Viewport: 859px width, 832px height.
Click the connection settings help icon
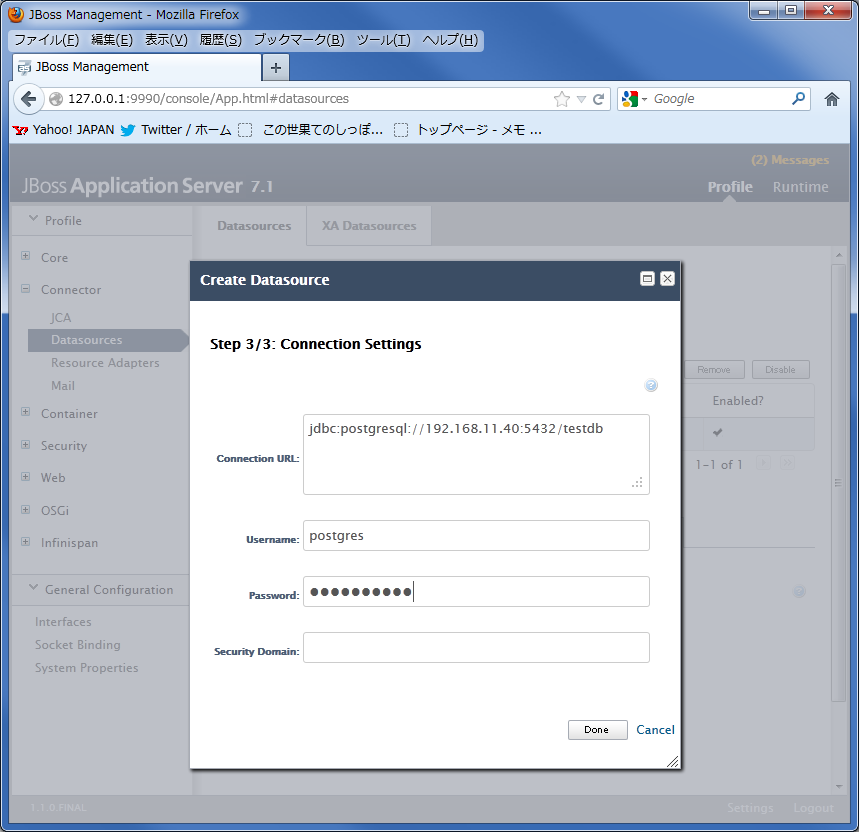point(651,385)
